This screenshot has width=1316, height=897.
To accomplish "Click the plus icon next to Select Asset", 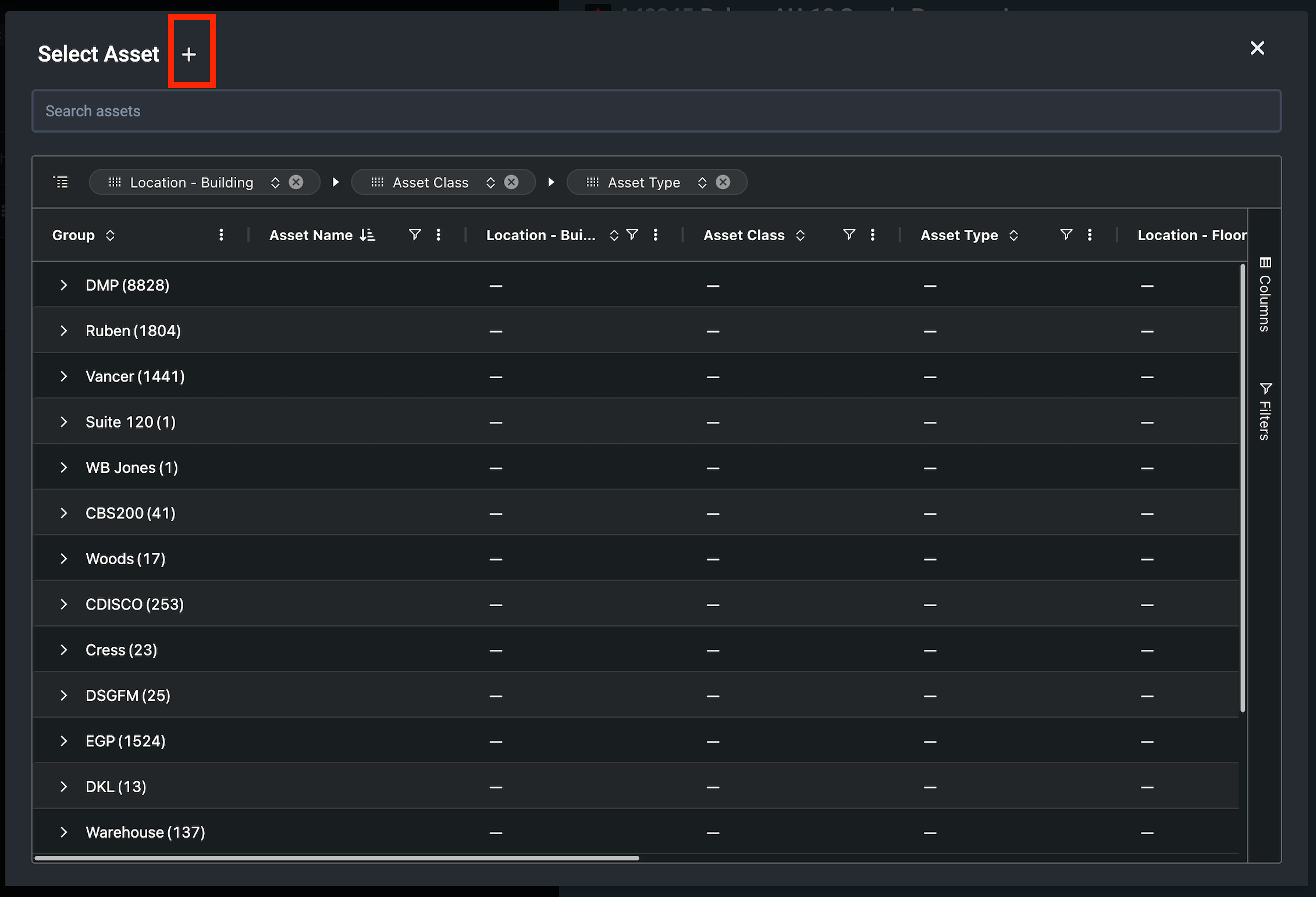I will pyautogui.click(x=188, y=55).
